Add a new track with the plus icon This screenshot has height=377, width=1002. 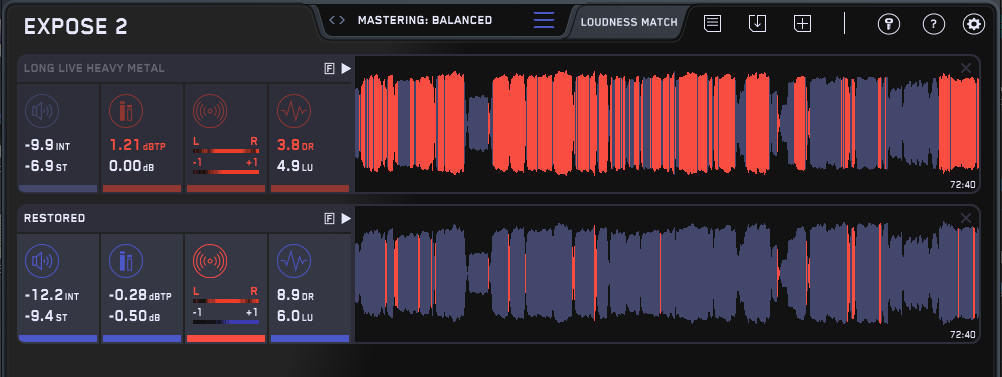(802, 24)
